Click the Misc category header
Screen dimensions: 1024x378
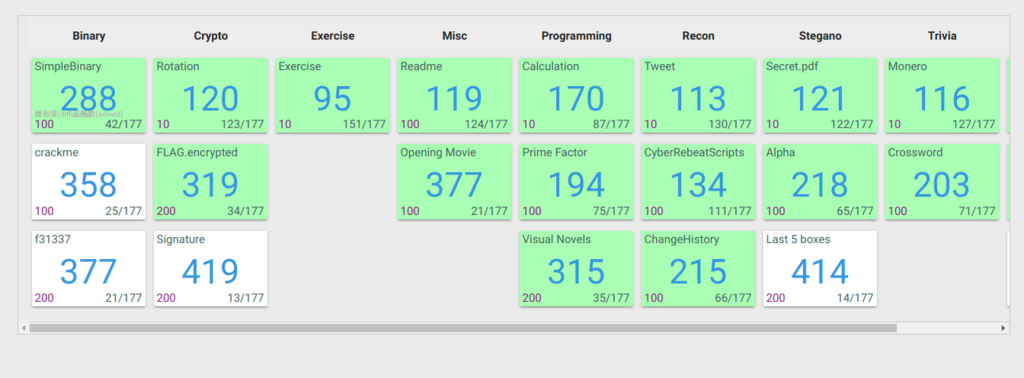(x=455, y=36)
